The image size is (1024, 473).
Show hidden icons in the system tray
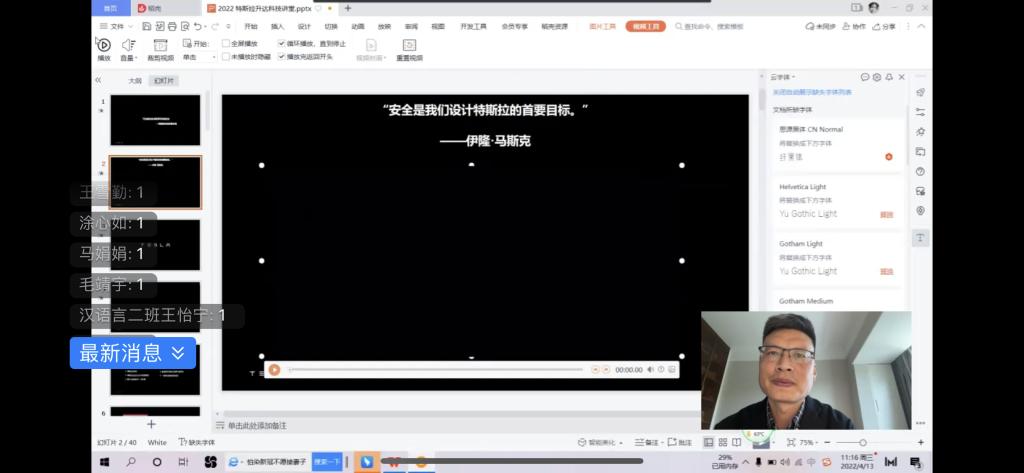click(746, 461)
